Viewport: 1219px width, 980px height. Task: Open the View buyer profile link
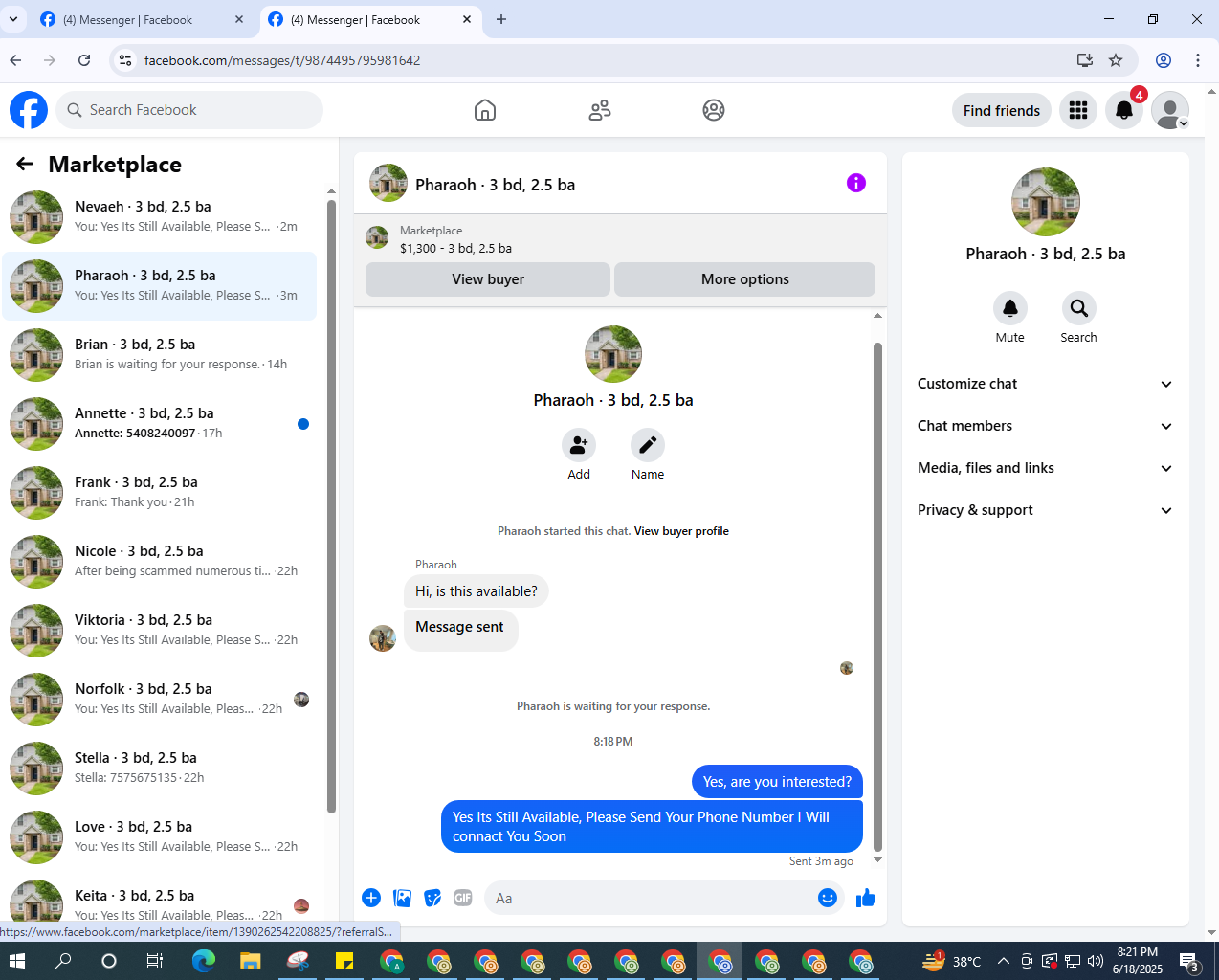[x=681, y=531]
